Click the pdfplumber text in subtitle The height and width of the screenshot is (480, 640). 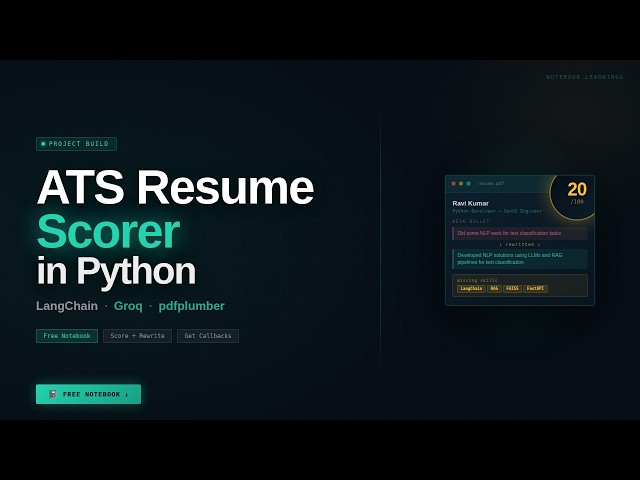pyautogui.click(x=191, y=306)
